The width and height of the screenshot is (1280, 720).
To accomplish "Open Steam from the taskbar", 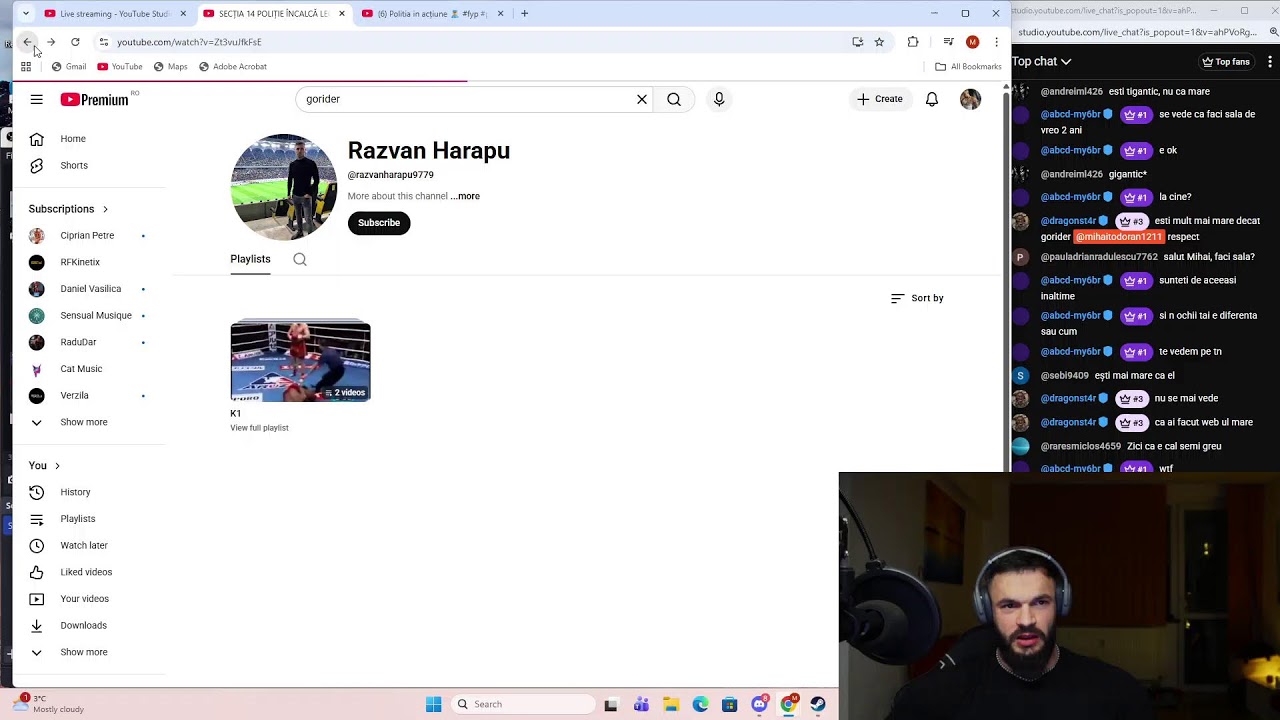I will point(818,704).
